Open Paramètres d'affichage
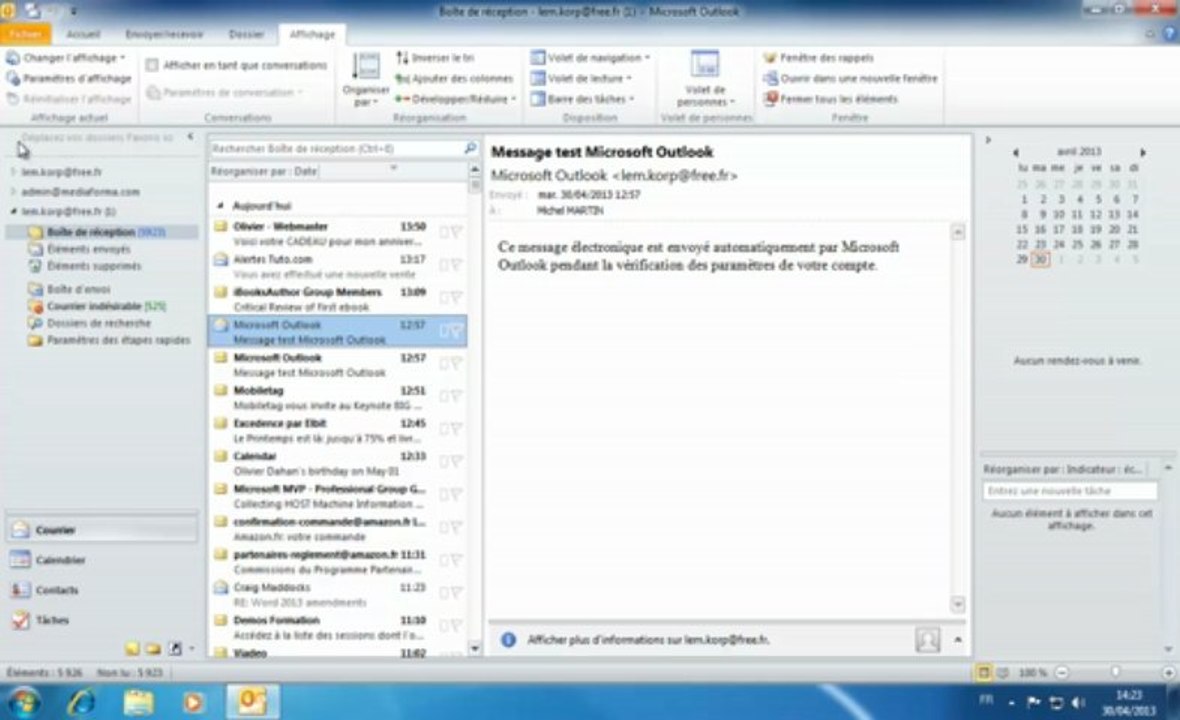The image size is (1180, 720). [68, 78]
